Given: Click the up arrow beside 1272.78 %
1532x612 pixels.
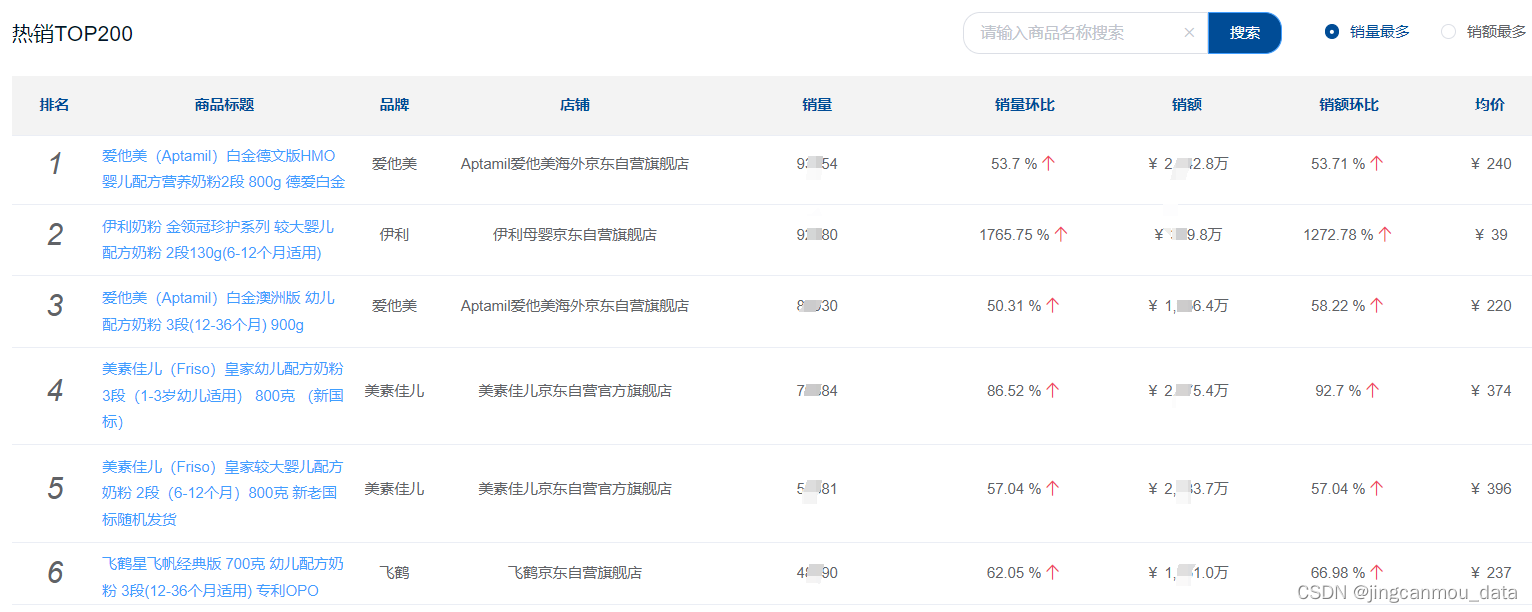Looking at the screenshot, I should (1385, 235).
